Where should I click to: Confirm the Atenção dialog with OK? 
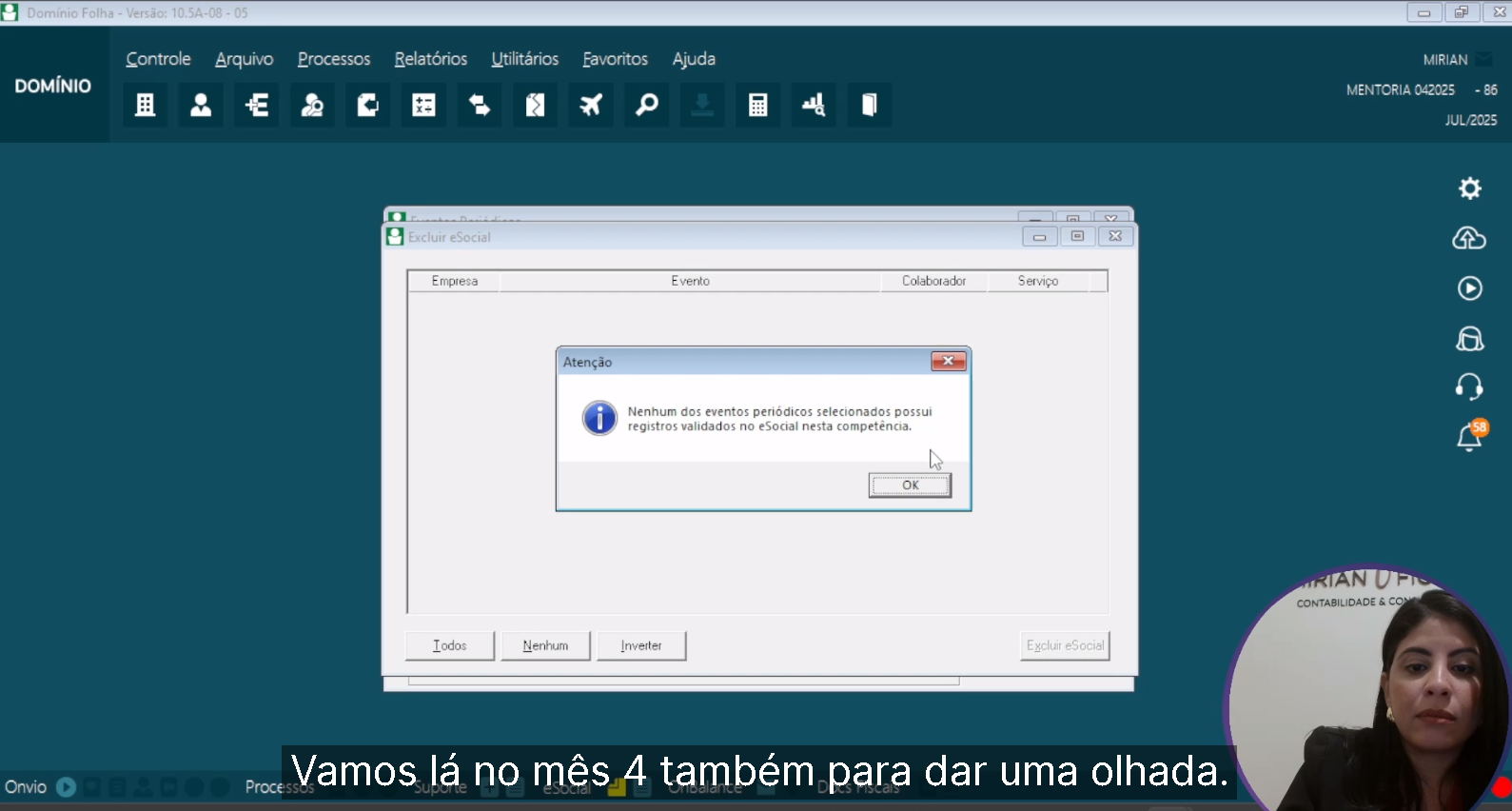pyautogui.click(x=910, y=485)
